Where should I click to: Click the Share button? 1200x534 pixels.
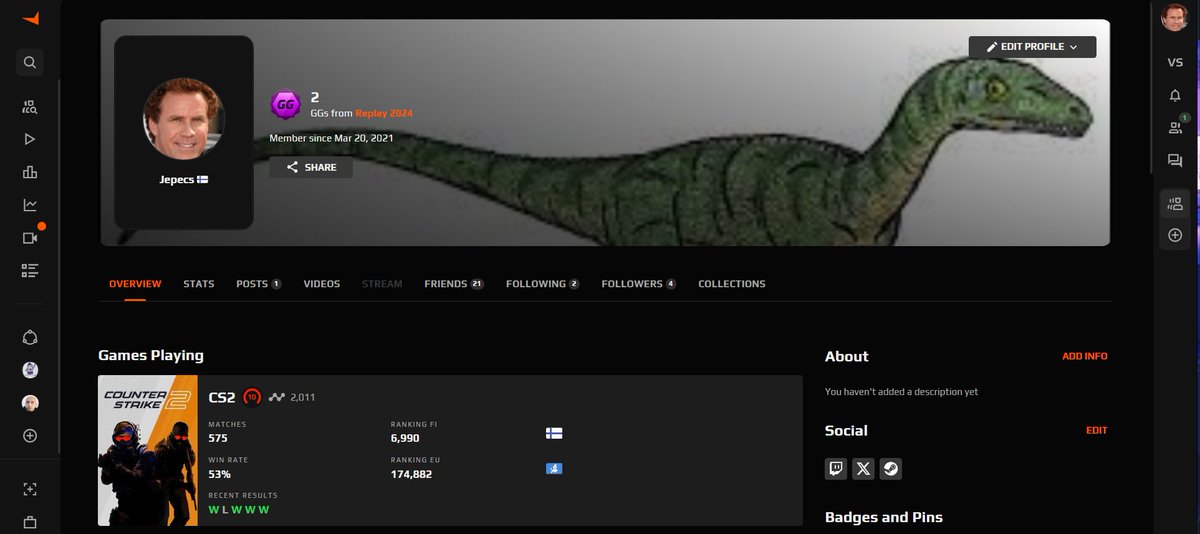tap(311, 167)
